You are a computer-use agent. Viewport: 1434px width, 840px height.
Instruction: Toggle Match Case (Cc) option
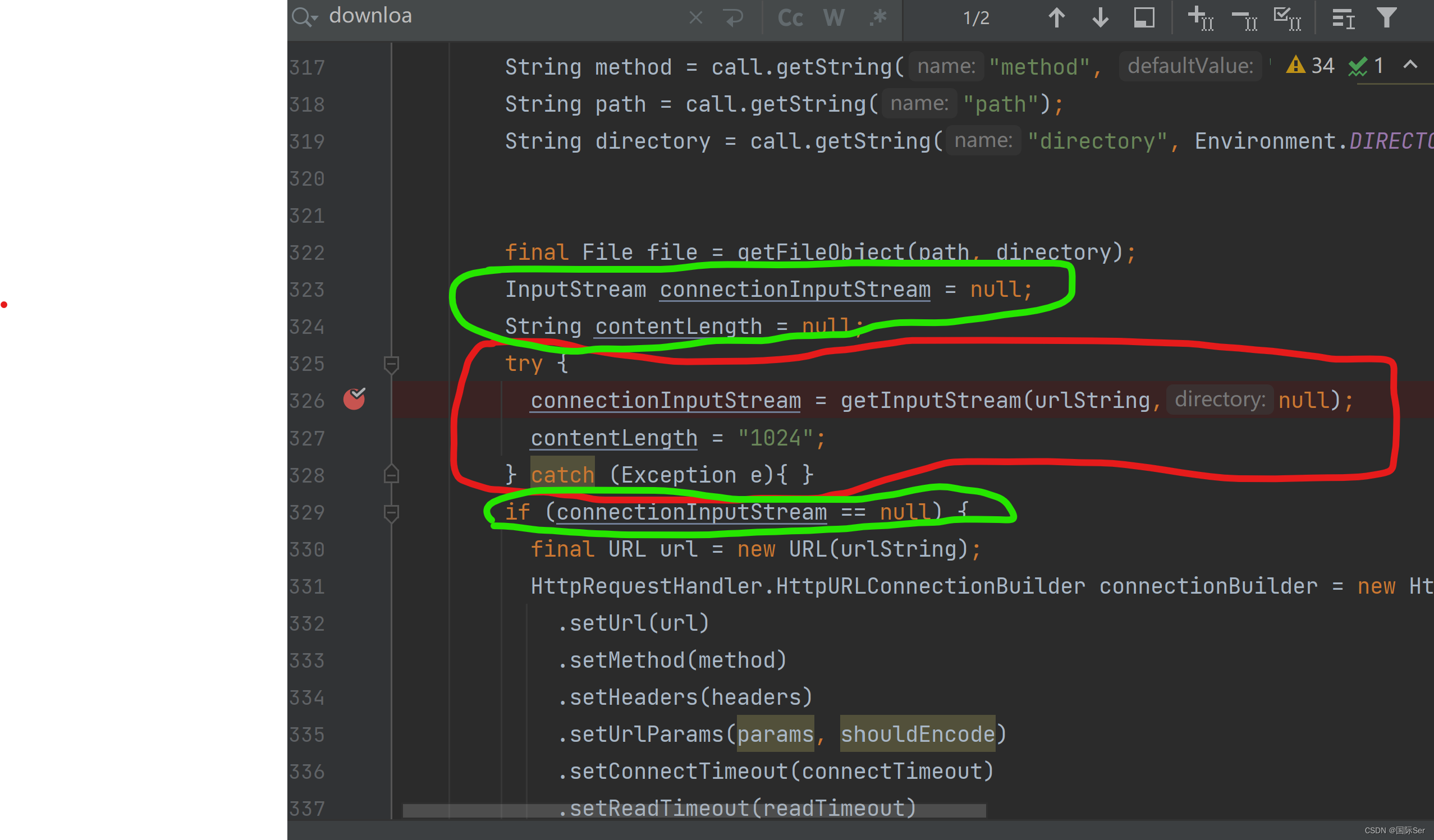tap(790, 17)
